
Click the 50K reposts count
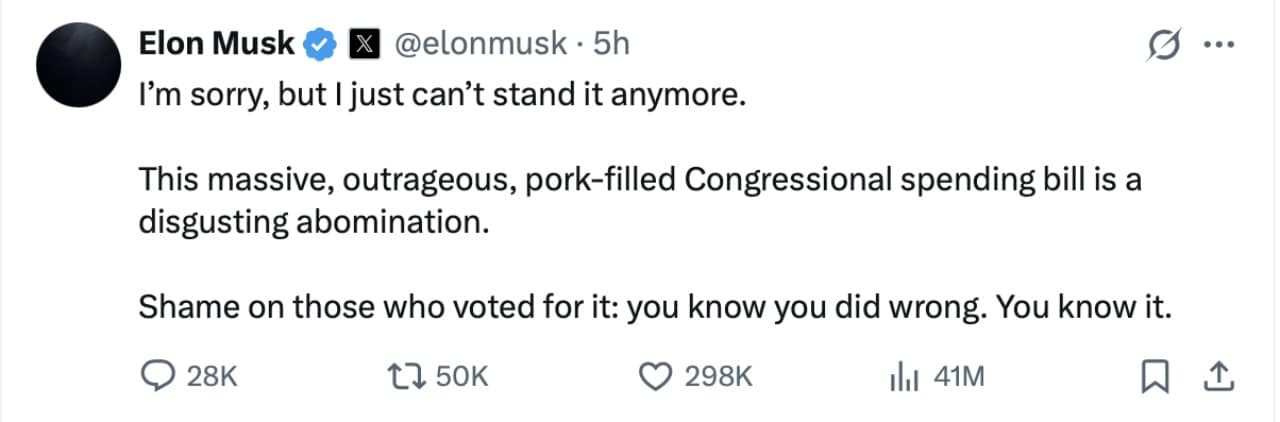pyautogui.click(x=462, y=376)
